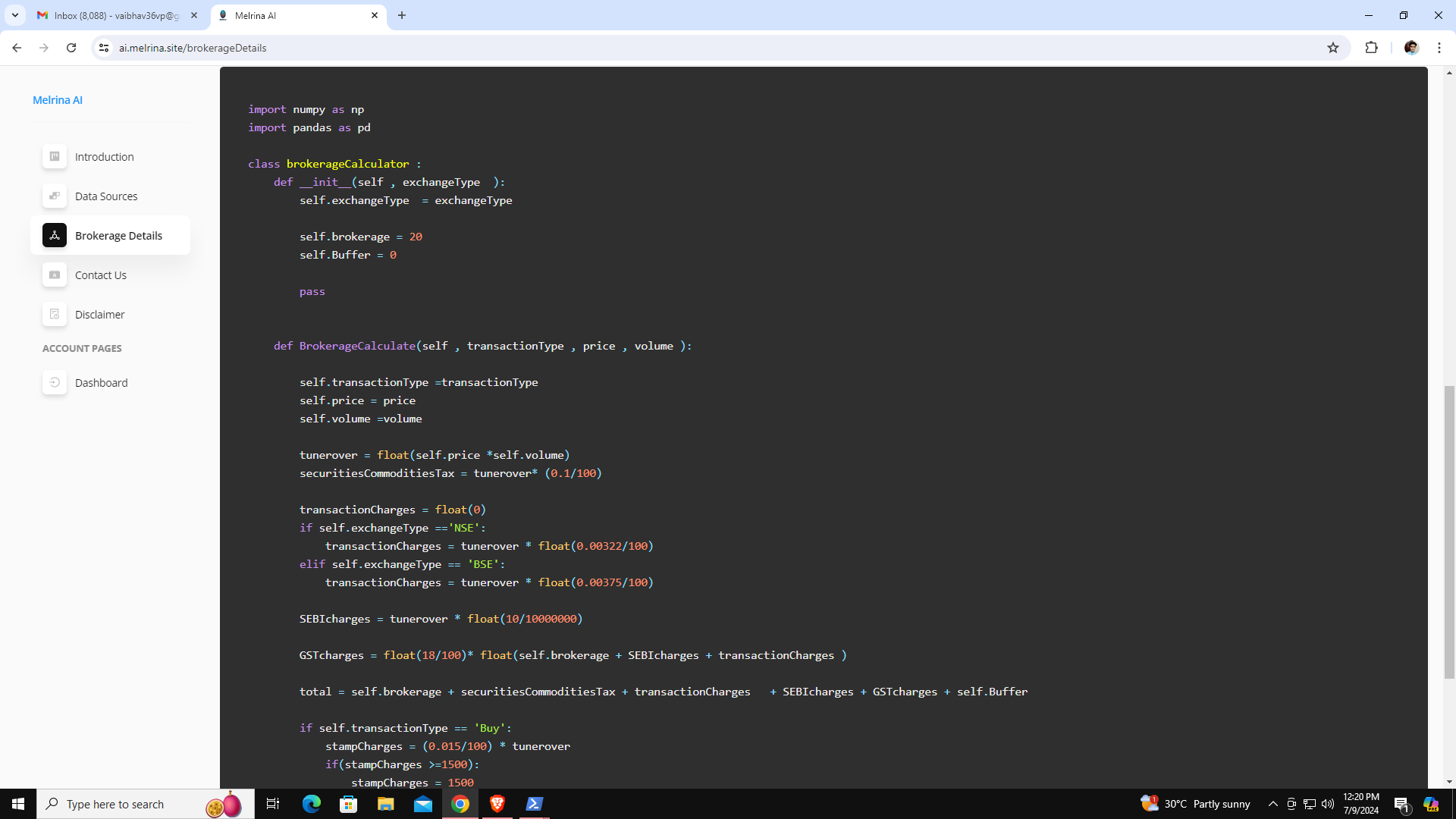1456x819 pixels.
Task: Open a new browser tab
Action: click(x=402, y=15)
